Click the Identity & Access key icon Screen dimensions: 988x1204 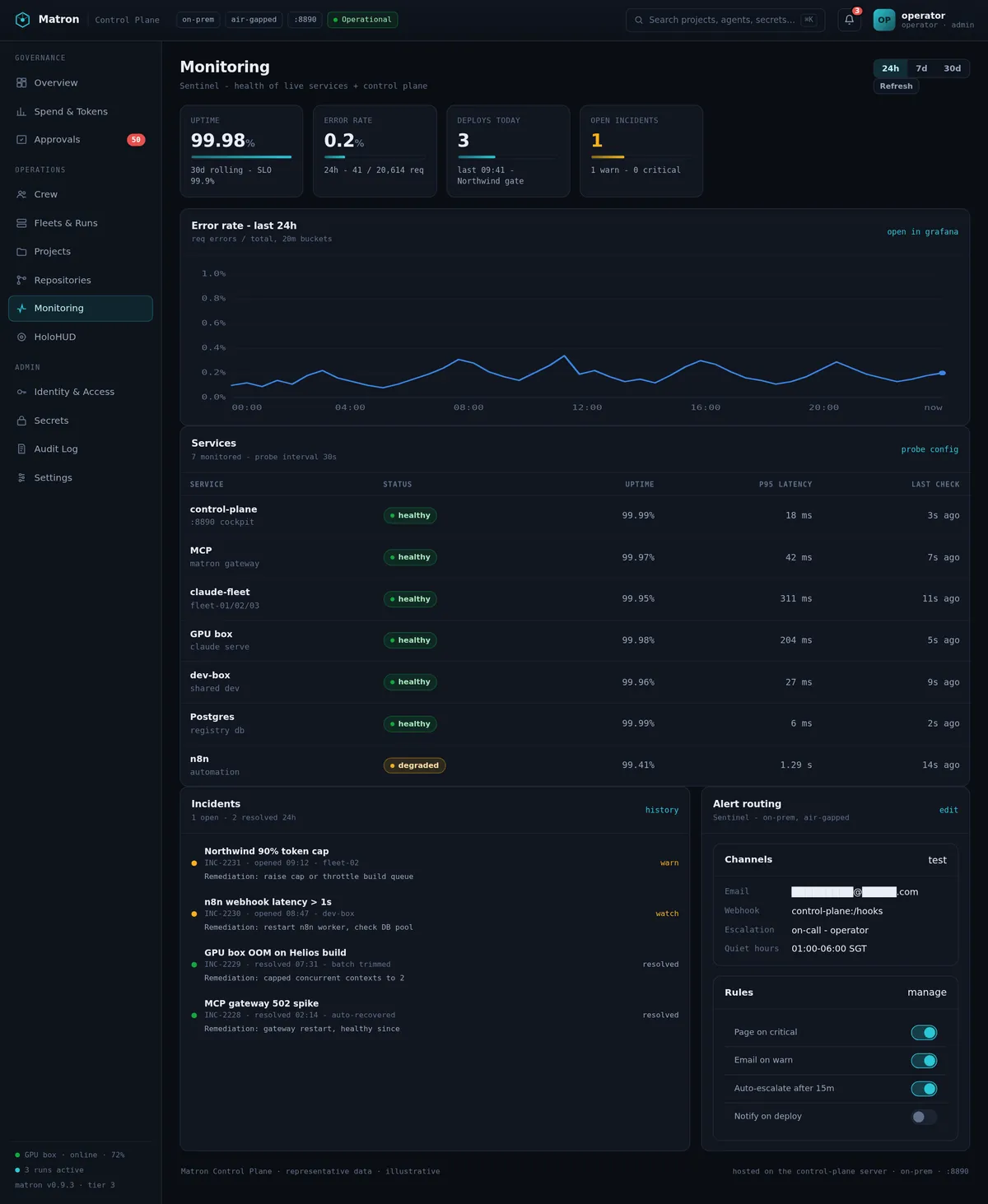click(x=21, y=392)
